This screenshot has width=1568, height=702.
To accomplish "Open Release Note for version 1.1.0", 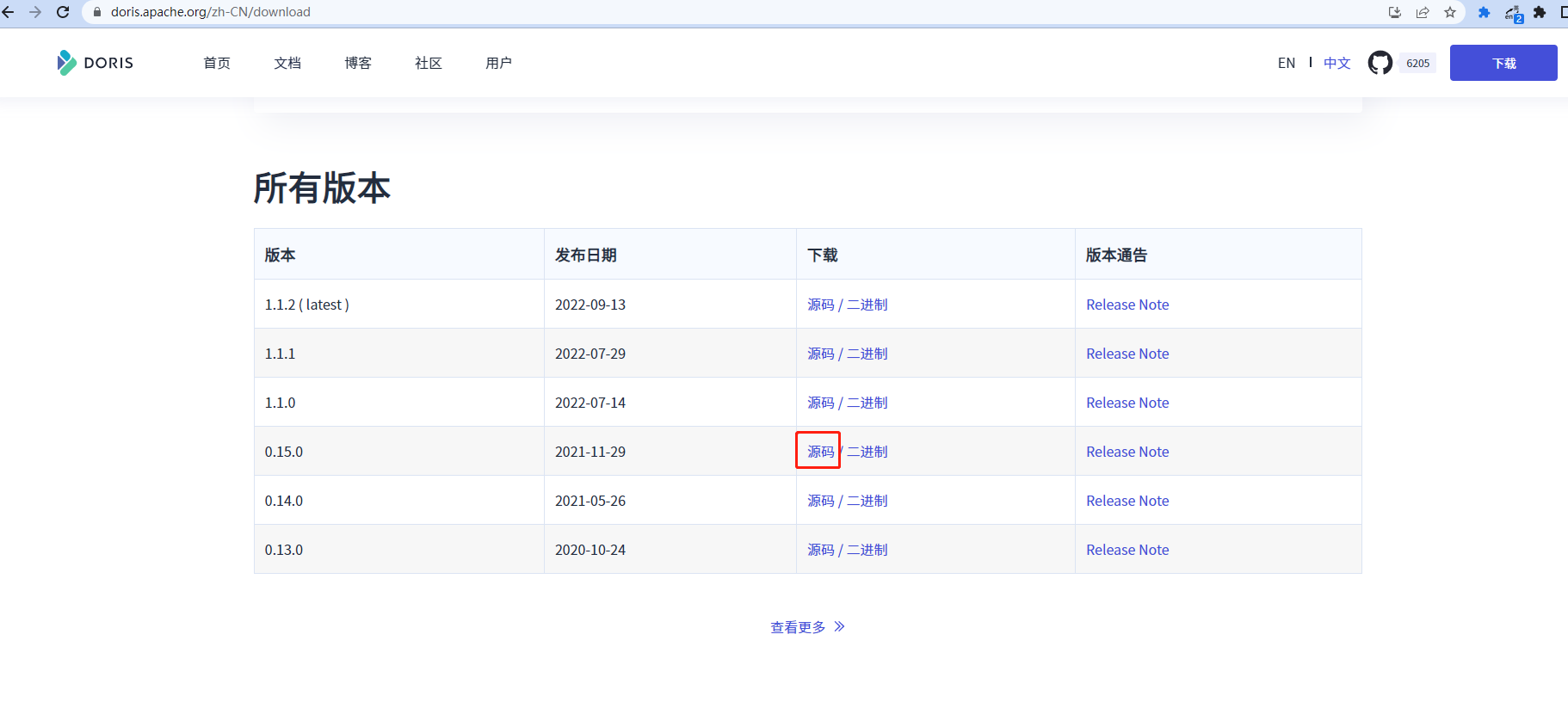I will click(x=1127, y=403).
